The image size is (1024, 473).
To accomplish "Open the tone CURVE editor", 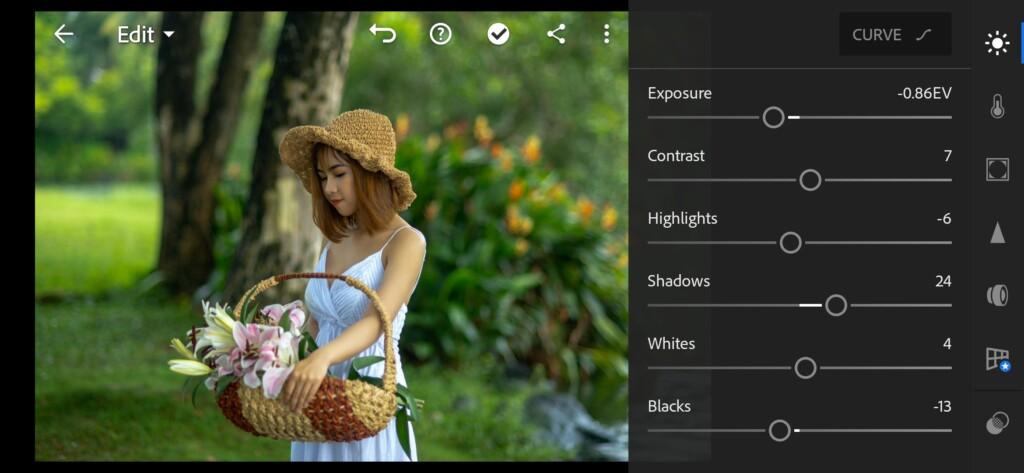I will pos(895,34).
